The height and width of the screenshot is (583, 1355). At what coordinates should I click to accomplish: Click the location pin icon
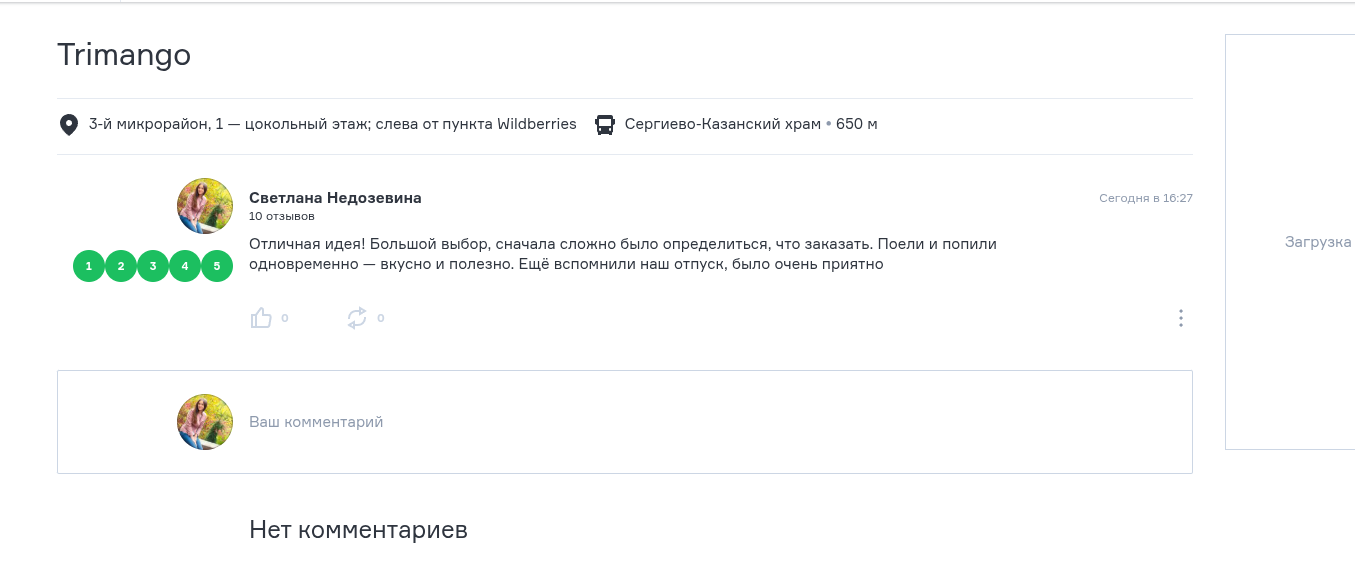point(68,125)
